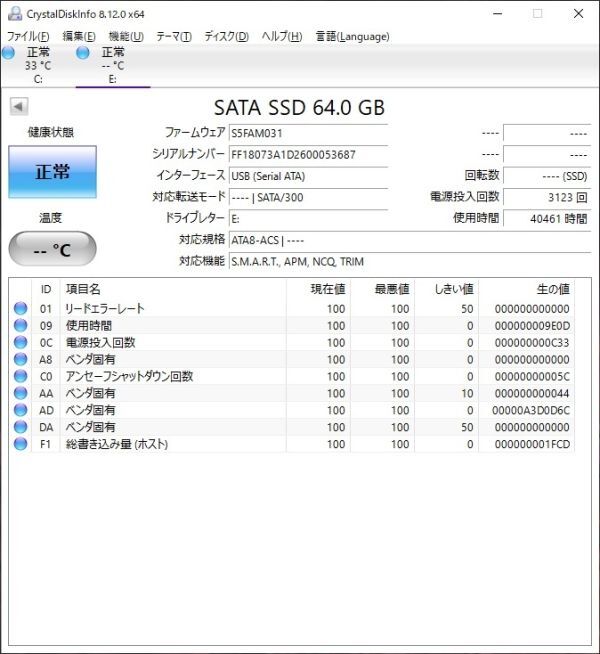Click status icon for row 09 使用時間

click(20, 325)
